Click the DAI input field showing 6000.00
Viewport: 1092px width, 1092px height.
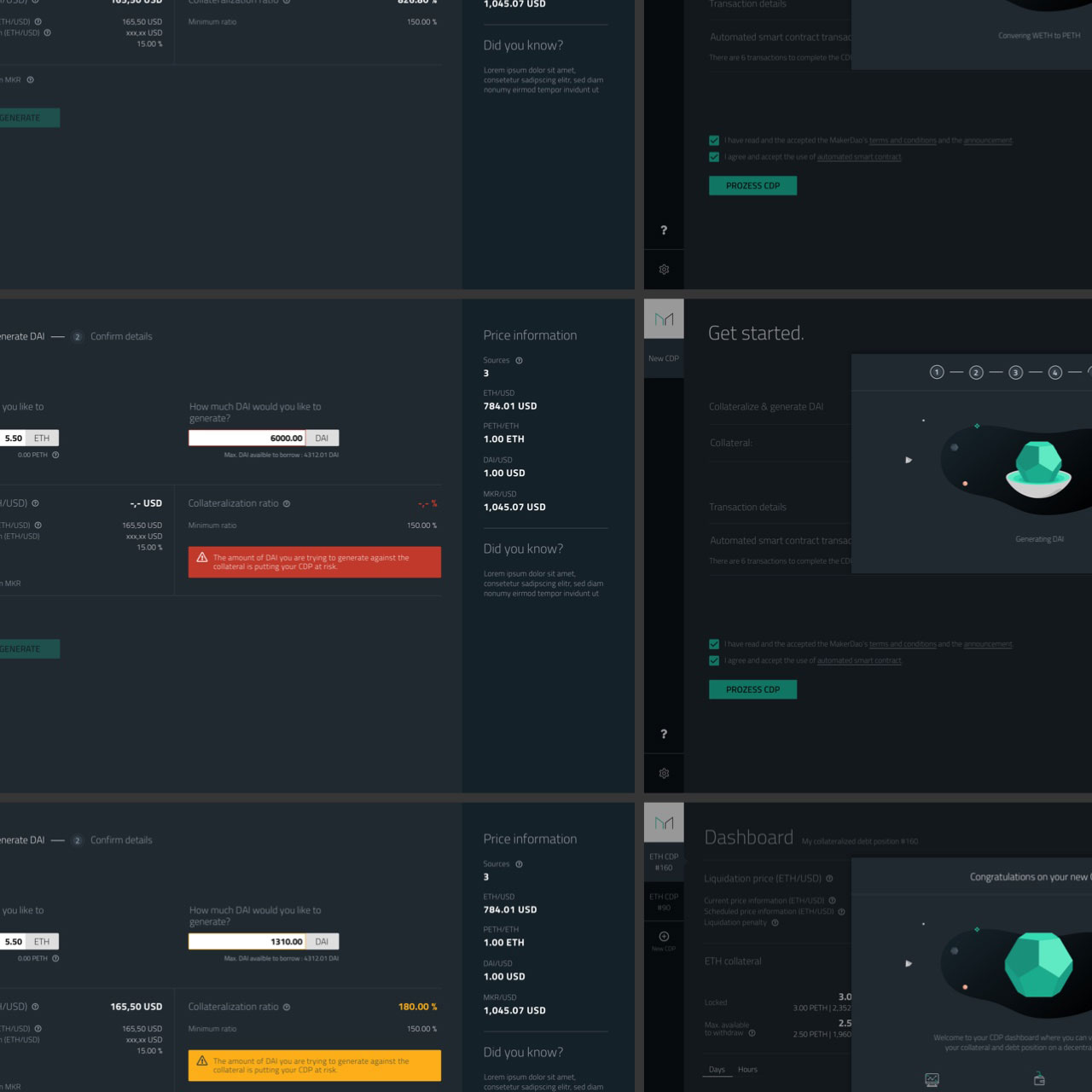247,438
